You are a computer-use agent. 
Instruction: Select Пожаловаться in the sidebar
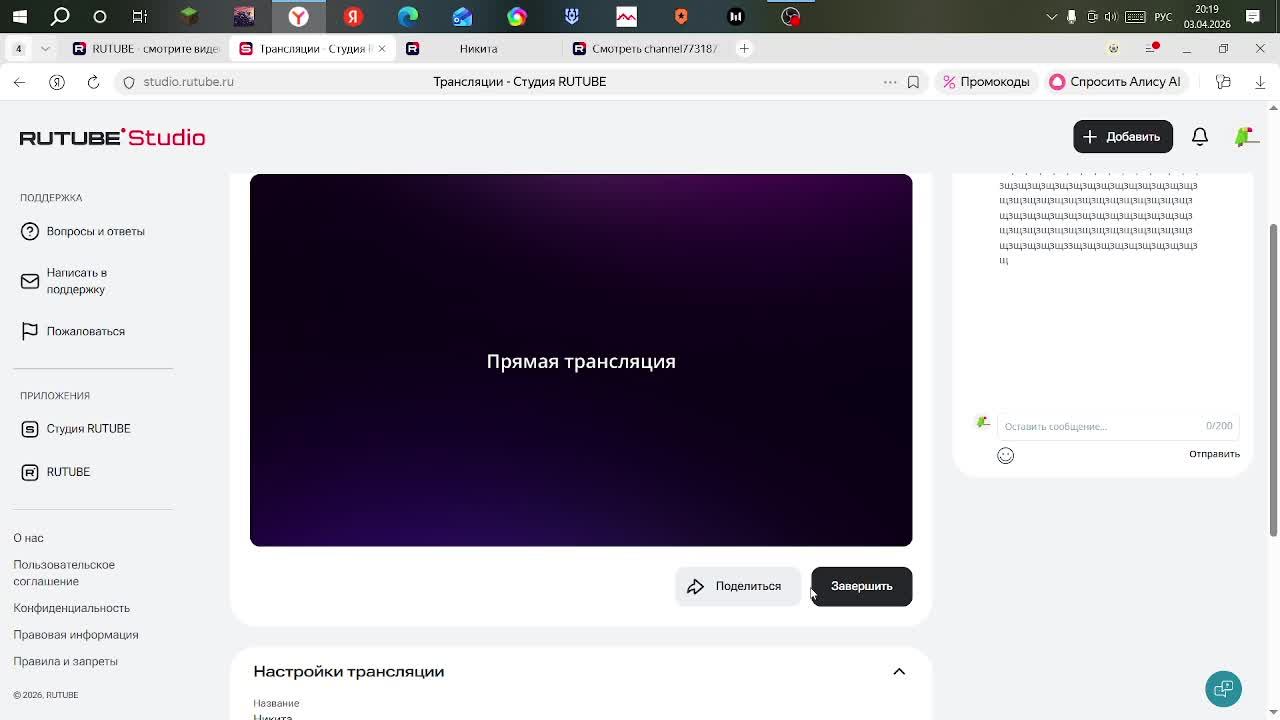(x=73, y=331)
